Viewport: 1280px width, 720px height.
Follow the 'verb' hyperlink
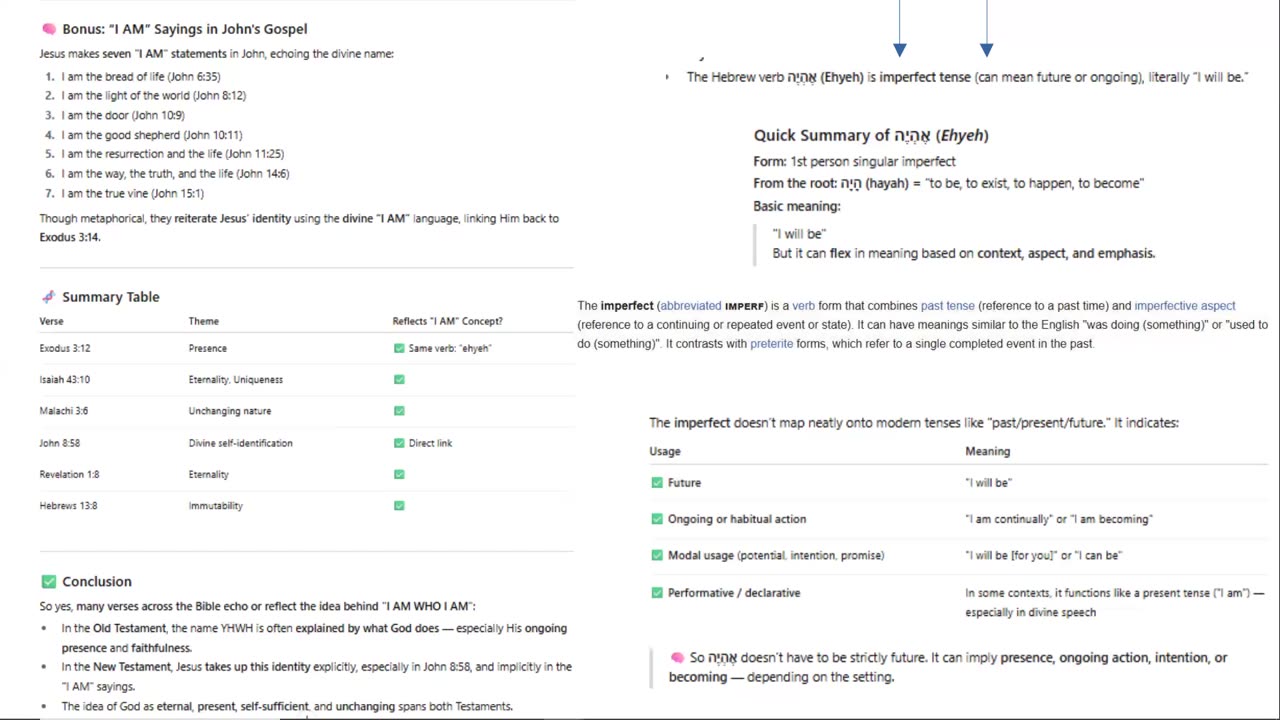803,306
